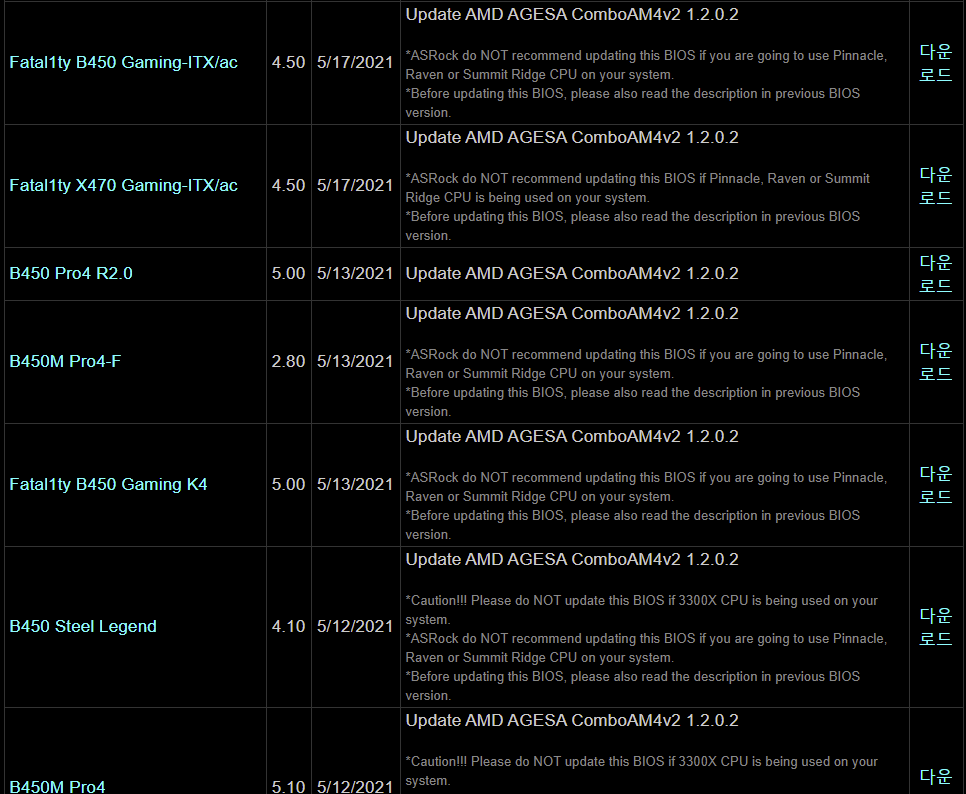Open the B450M Pro4 product link
This screenshot has width=966, height=794.
(57, 787)
